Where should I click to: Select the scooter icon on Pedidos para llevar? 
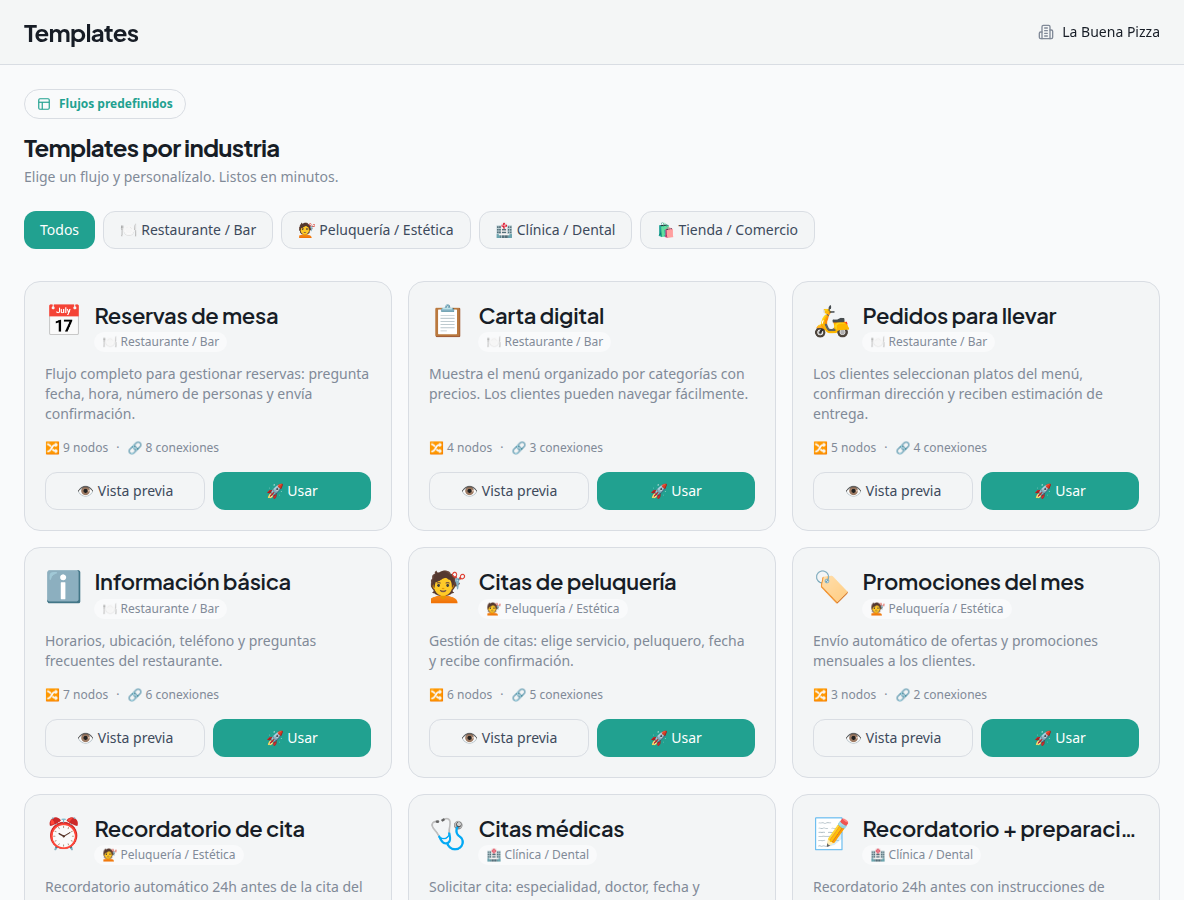pos(831,318)
